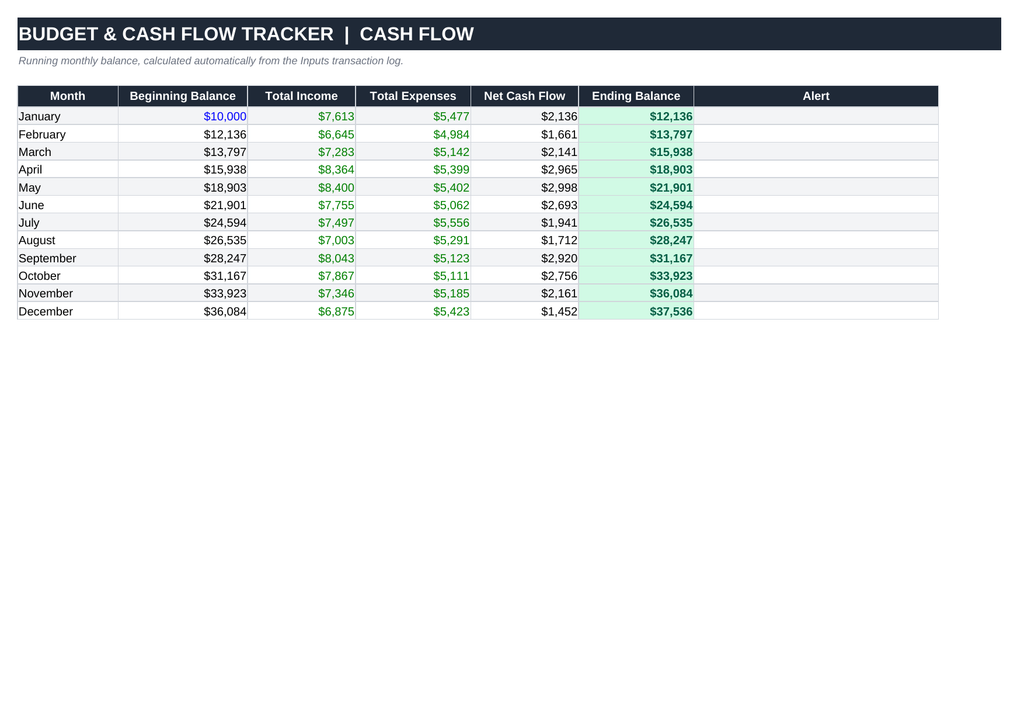The height and width of the screenshot is (725, 1024).
Task: Select the March row label
Action: pos(68,152)
